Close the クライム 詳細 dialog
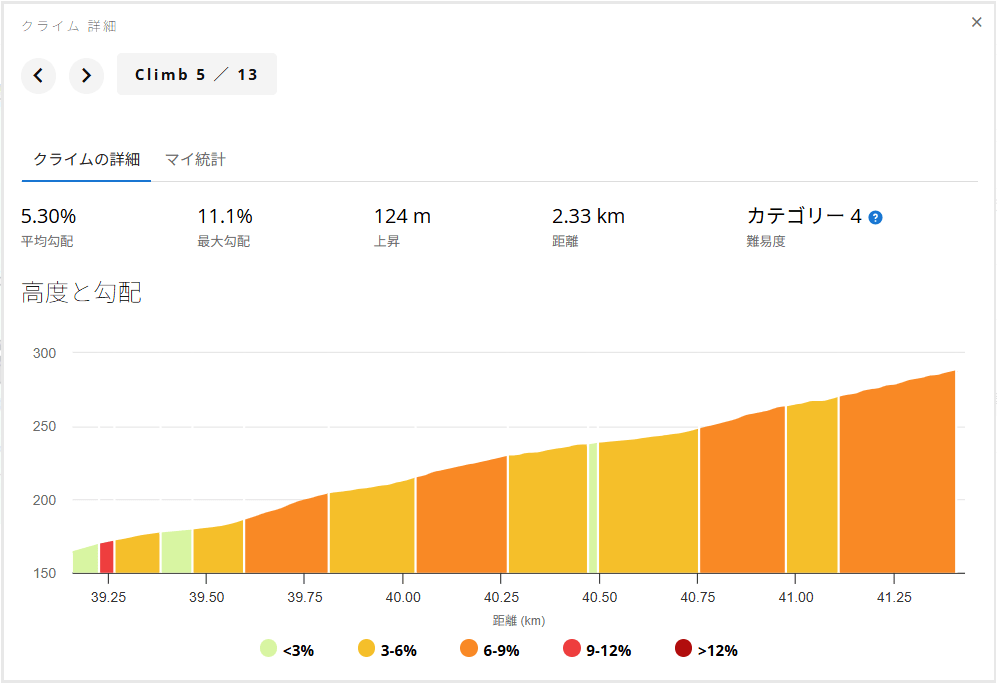 click(x=977, y=22)
